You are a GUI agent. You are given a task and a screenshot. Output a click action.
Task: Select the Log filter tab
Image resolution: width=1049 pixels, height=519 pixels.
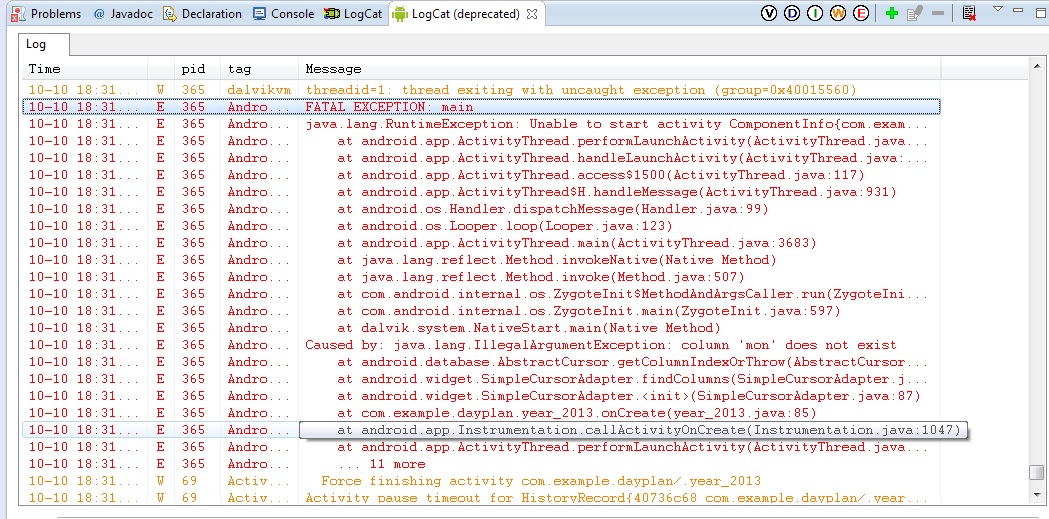coord(43,44)
